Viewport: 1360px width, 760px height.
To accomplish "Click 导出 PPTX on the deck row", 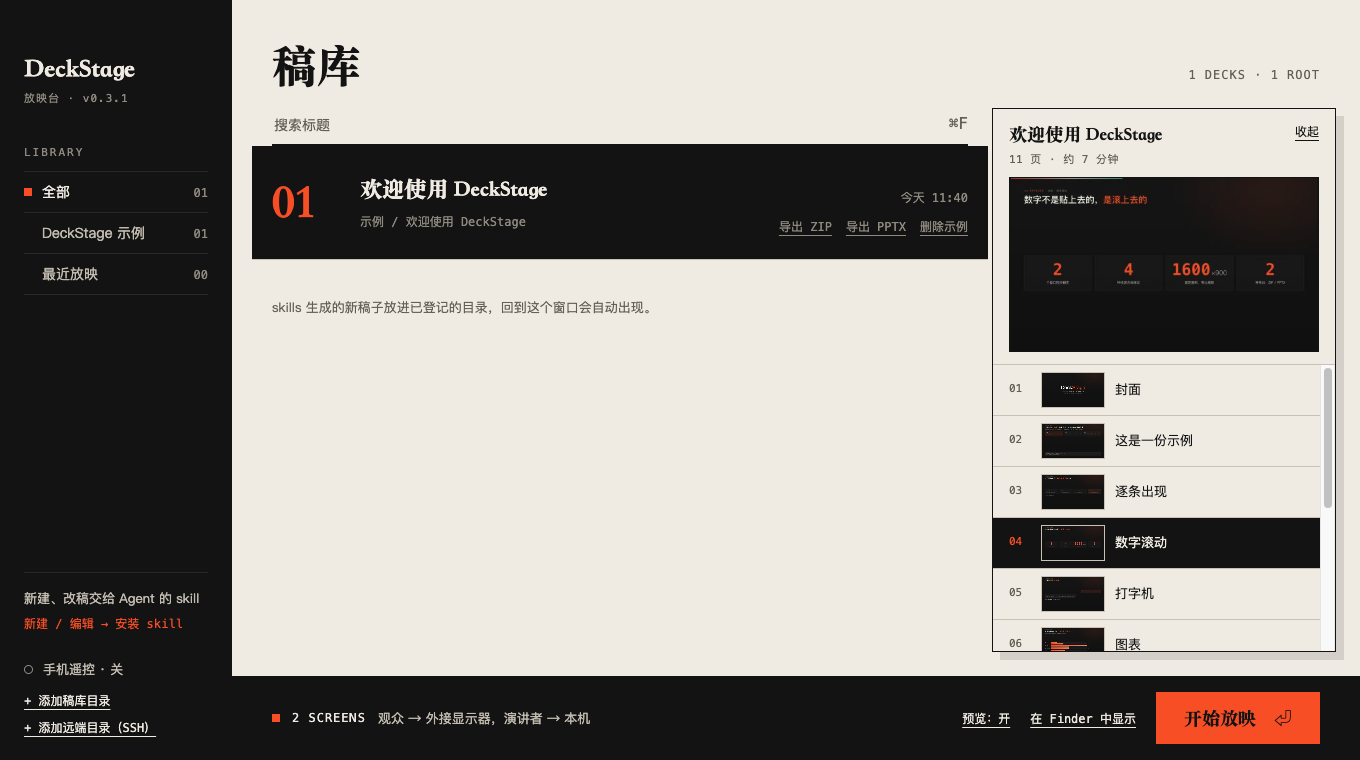I will tap(876, 227).
